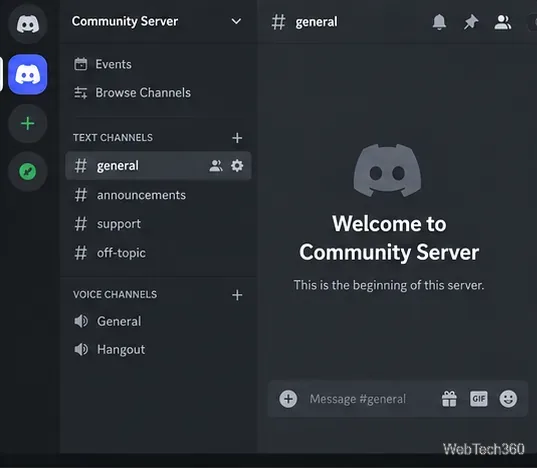The width and height of the screenshot is (537, 468).
Task: Click invite people icon on general channel
Action: (216, 166)
